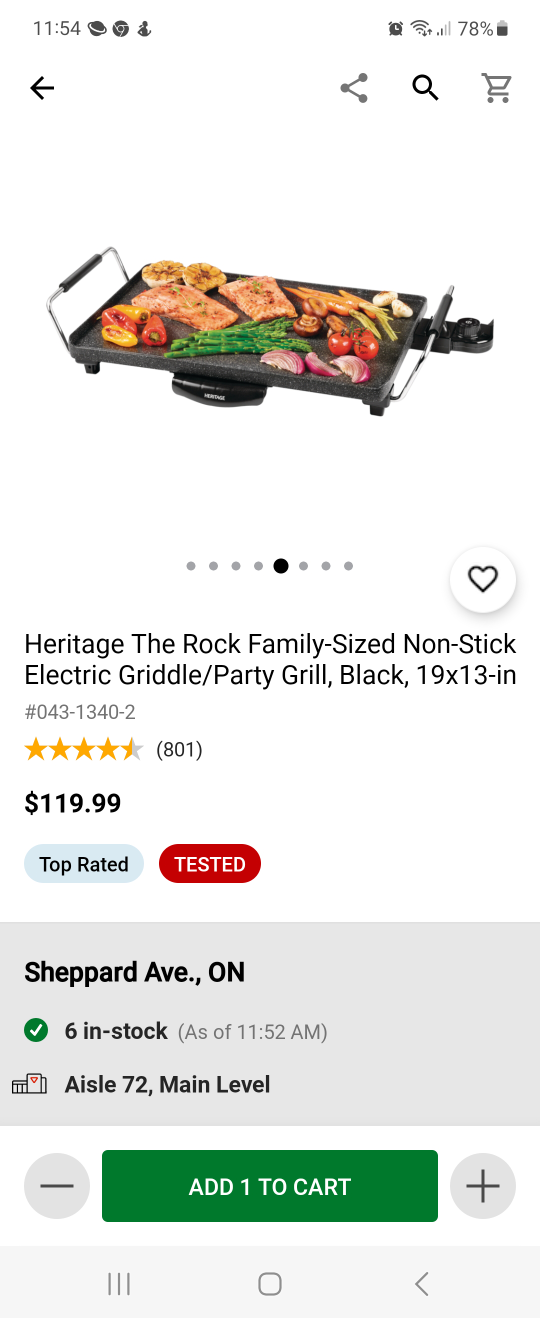Tap ADD 1 TO CART button
The width and height of the screenshot is (540, 1318).
pos(270,1186)
